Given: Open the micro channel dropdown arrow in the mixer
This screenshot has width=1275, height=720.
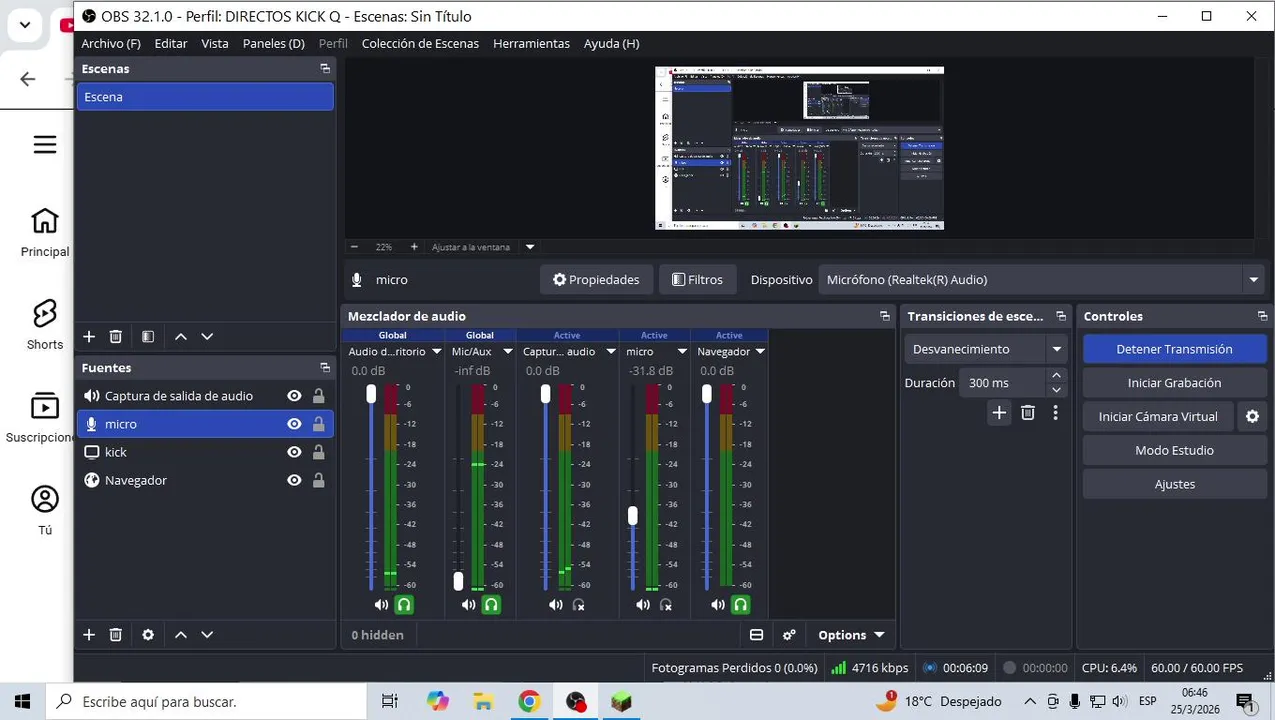Looking at the screenshot, I should coord(682,352).
